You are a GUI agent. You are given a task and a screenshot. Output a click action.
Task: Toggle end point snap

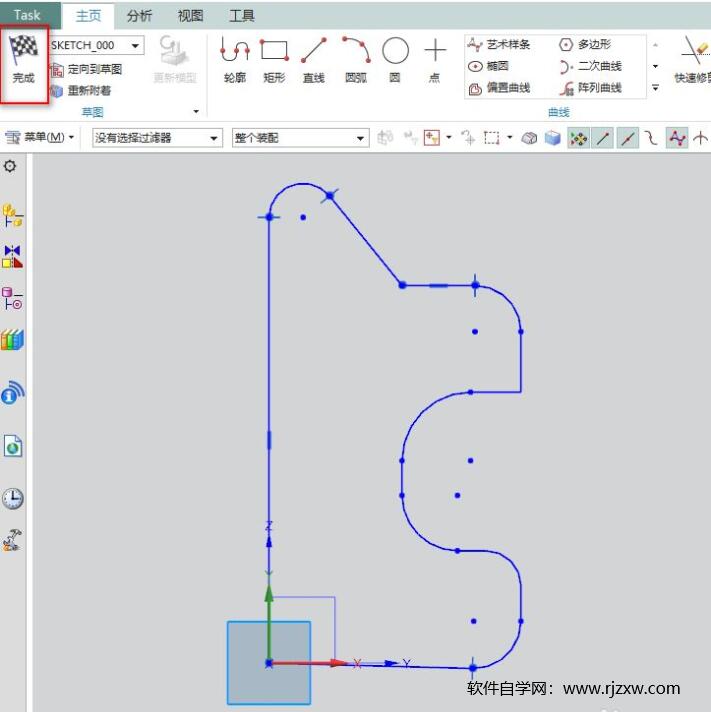point(603,138)
